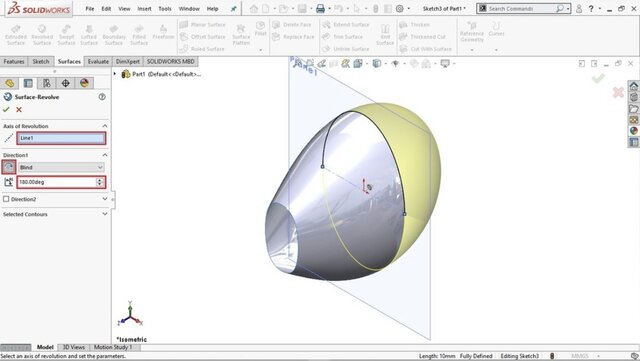Switch to the Features tab
The image size is (640, 361).
(x=14, y=62)
